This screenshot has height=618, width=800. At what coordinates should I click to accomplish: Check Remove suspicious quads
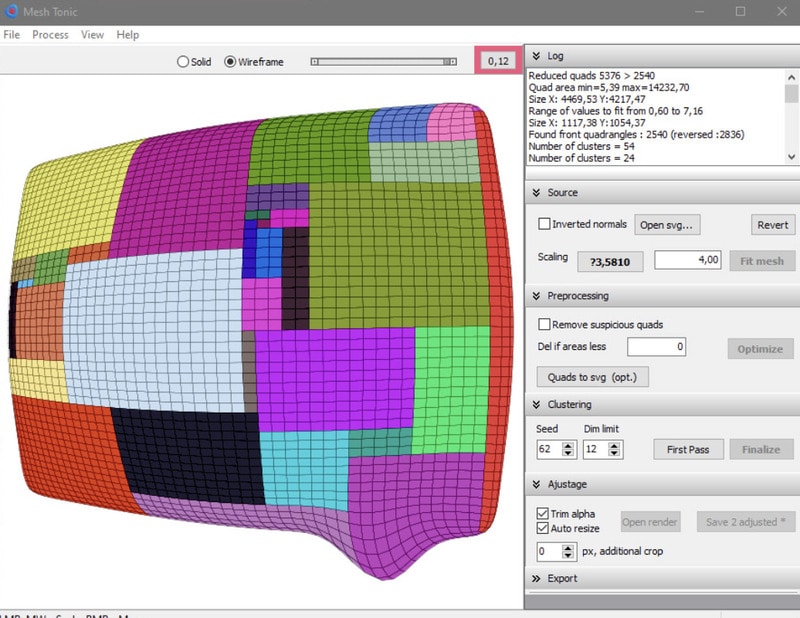pos(544,325)
